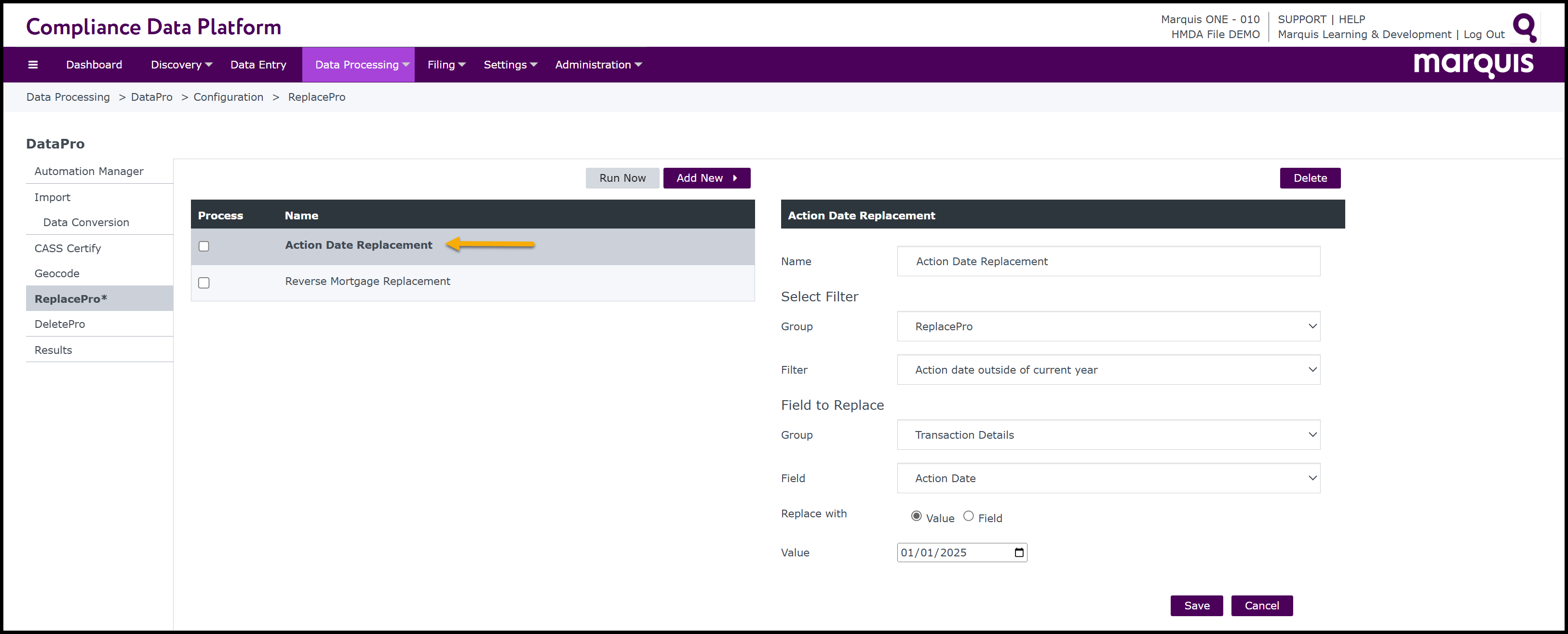This screenshot has width=1568, height=634.
Task: Open DeletePro in the sidebar
Action: pyautogui.click(x=60, y=324)
